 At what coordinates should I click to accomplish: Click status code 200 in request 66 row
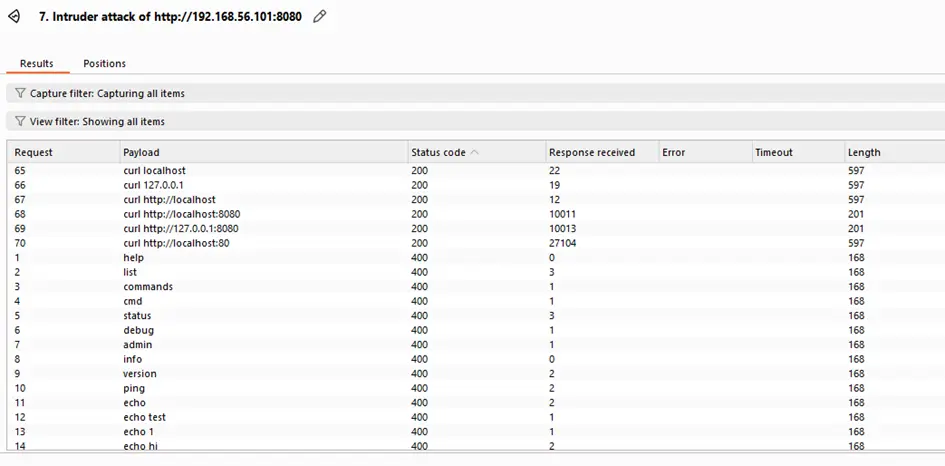coord(419,185)
